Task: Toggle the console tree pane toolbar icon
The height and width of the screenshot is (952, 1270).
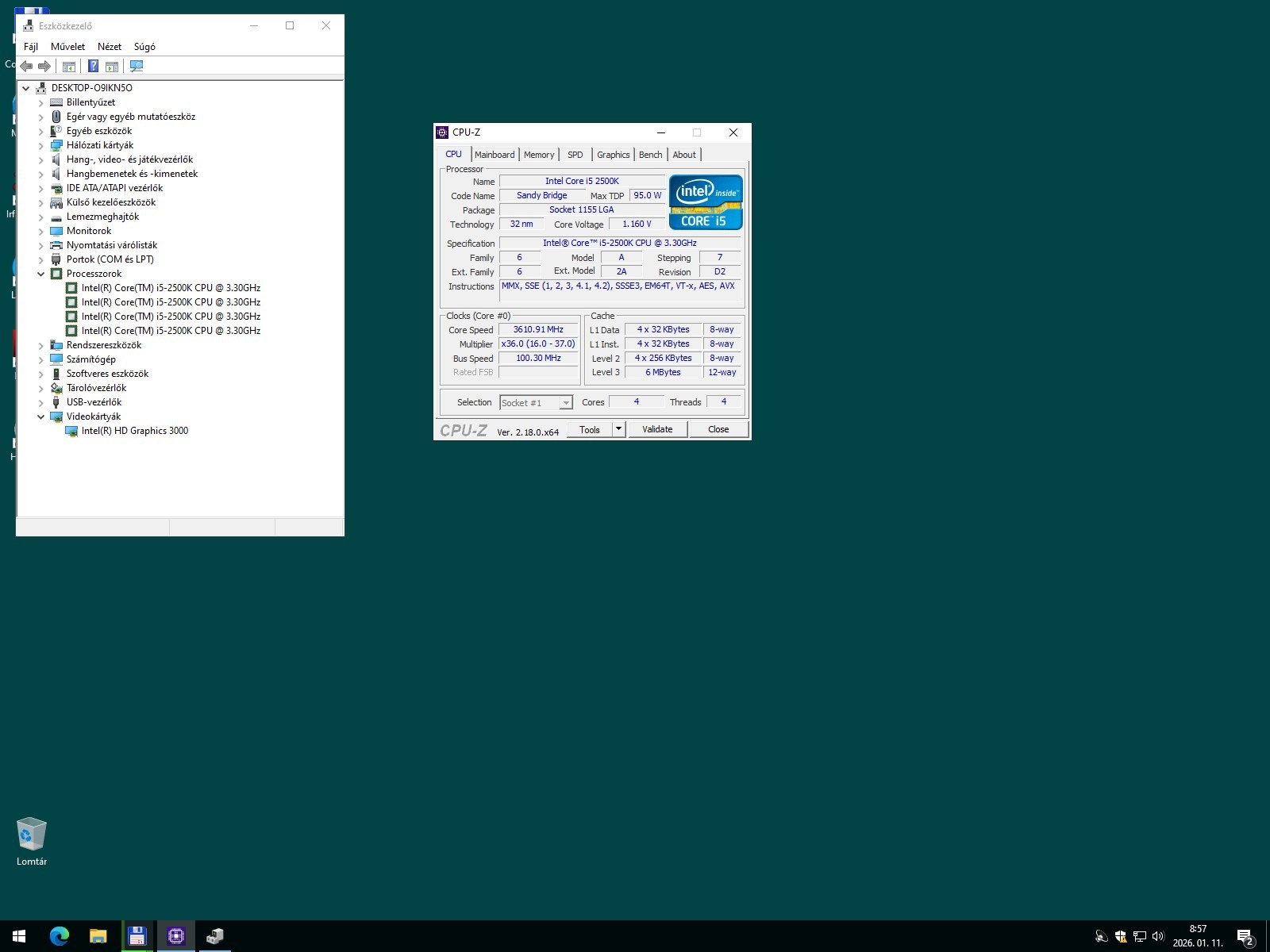Action: pyautogui.click(x=69, y=67)
